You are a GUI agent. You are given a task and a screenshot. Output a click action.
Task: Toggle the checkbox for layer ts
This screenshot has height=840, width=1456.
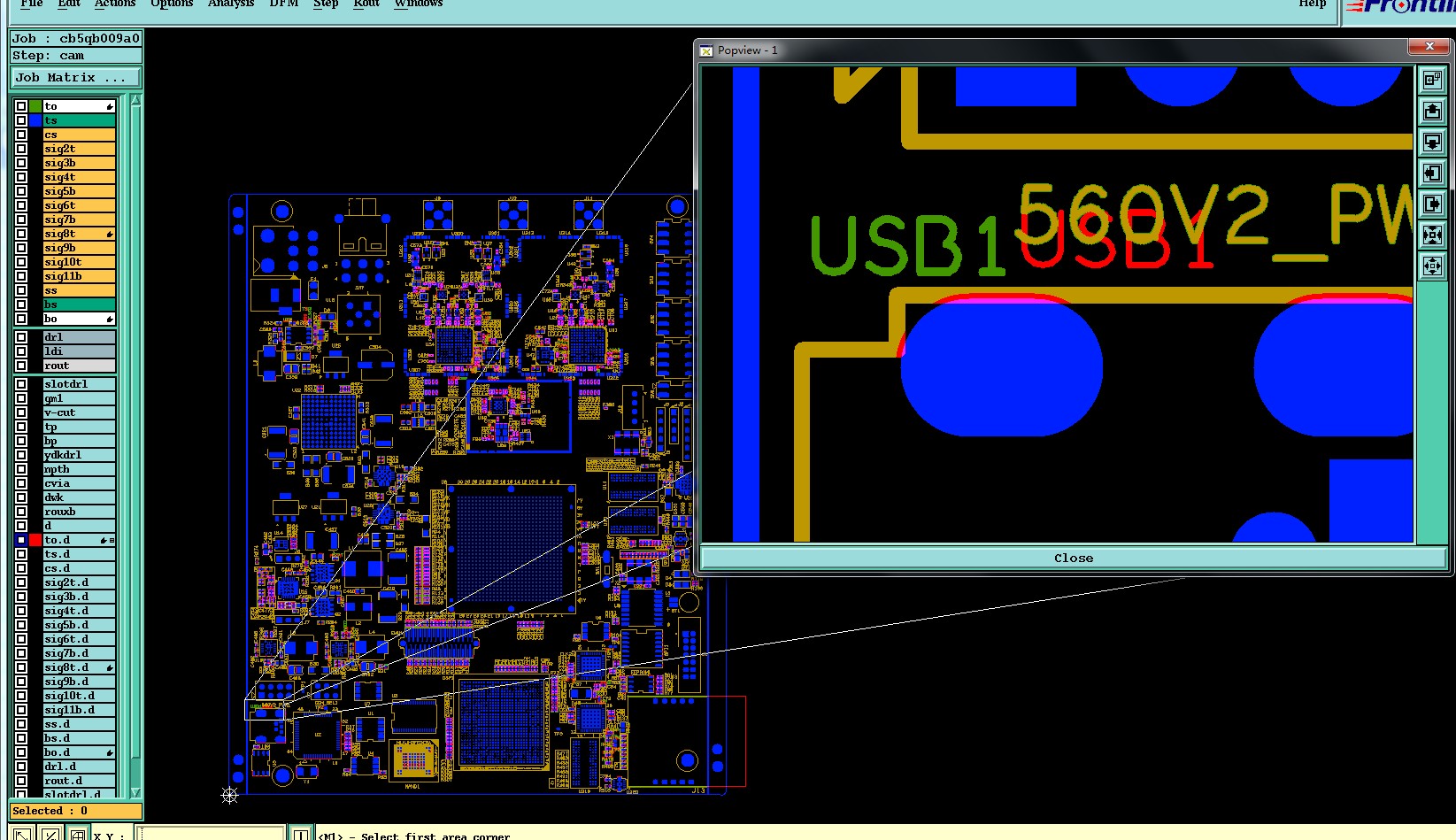point(21,120)
